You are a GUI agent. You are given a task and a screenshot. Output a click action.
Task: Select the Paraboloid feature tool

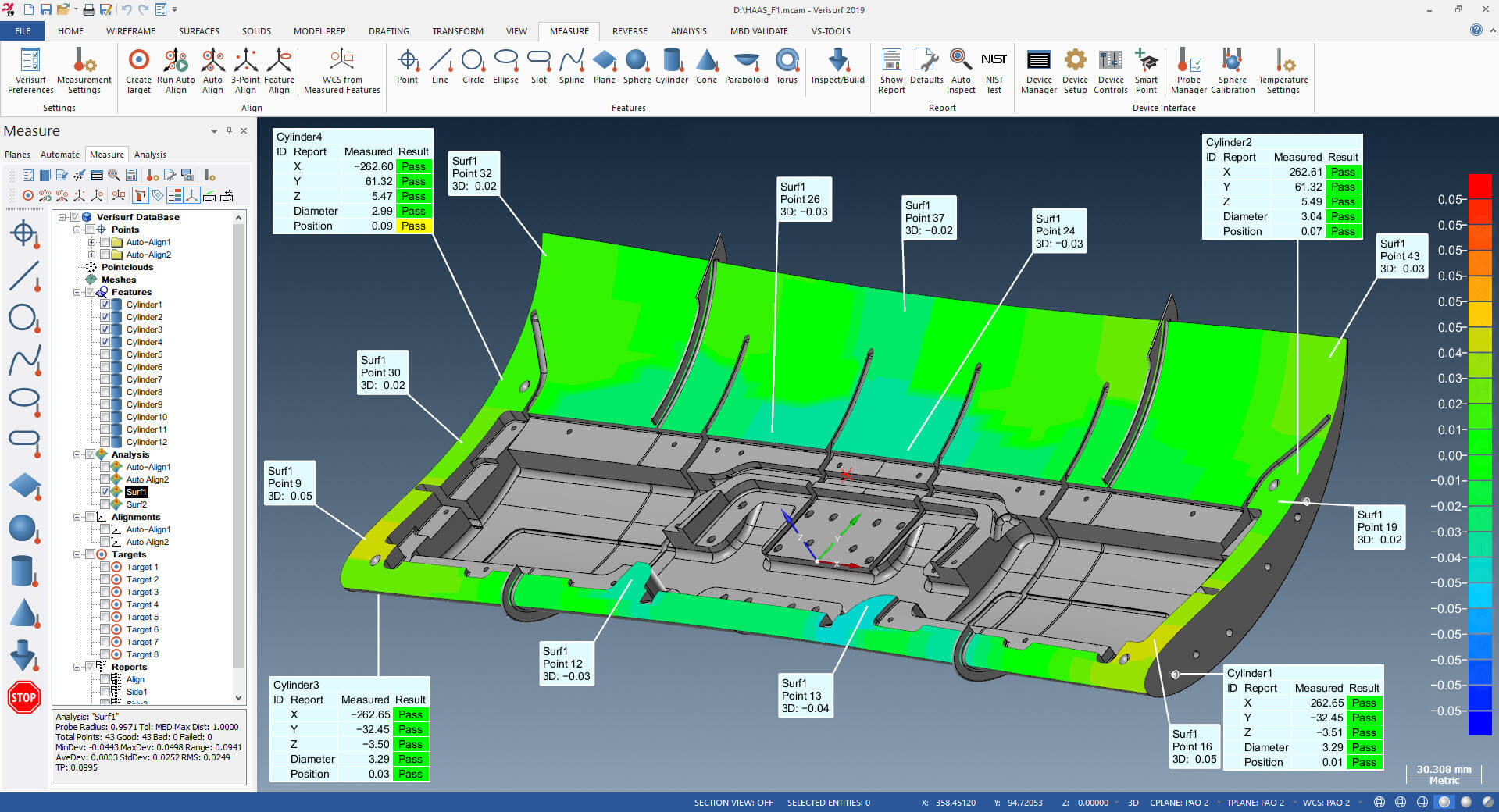click(x=746, y=66)
